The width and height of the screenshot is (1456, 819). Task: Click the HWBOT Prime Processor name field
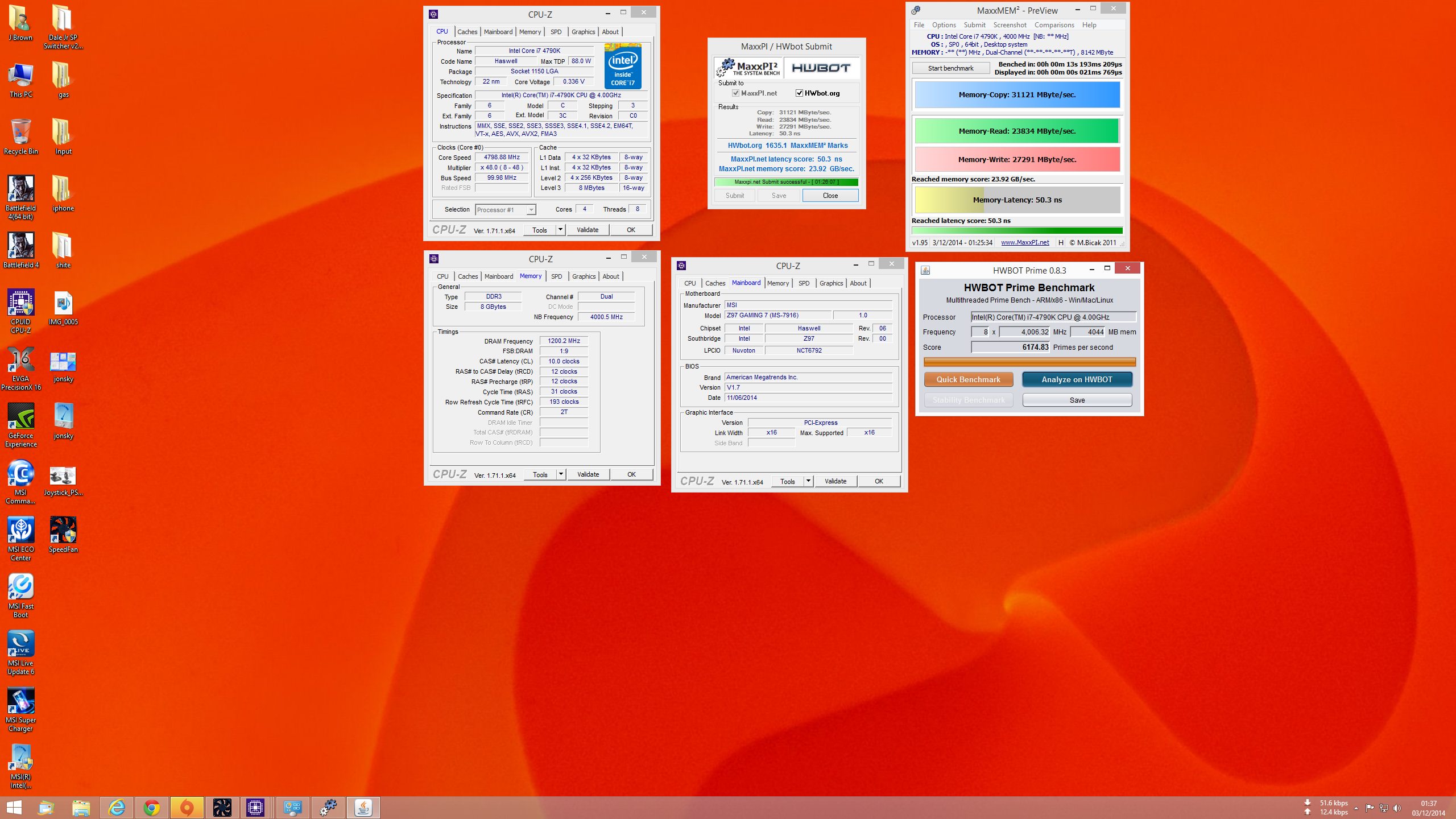(1053, 317)
